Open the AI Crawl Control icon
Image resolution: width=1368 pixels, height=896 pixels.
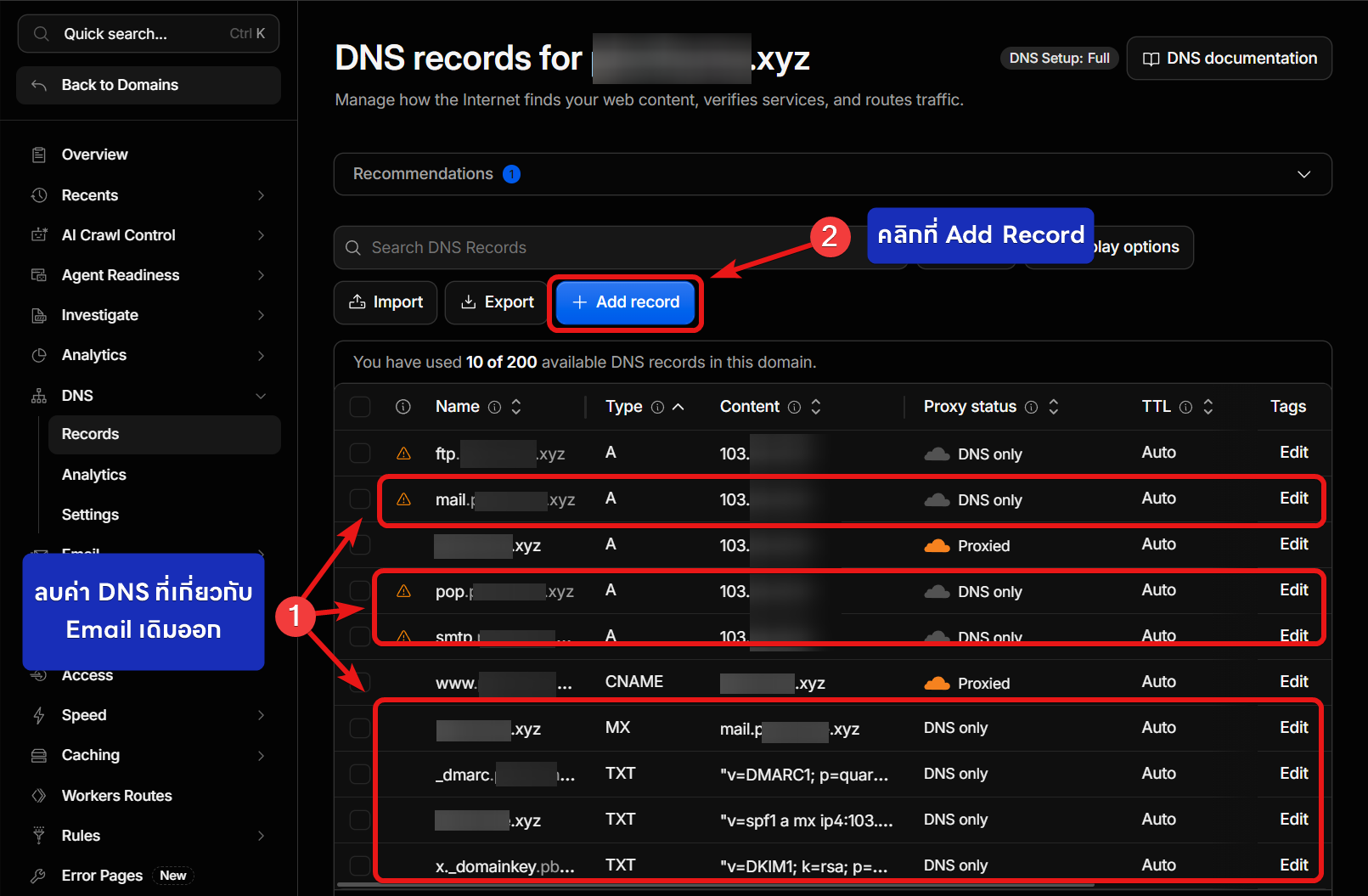pyautogui.click(x=39, y=235)
